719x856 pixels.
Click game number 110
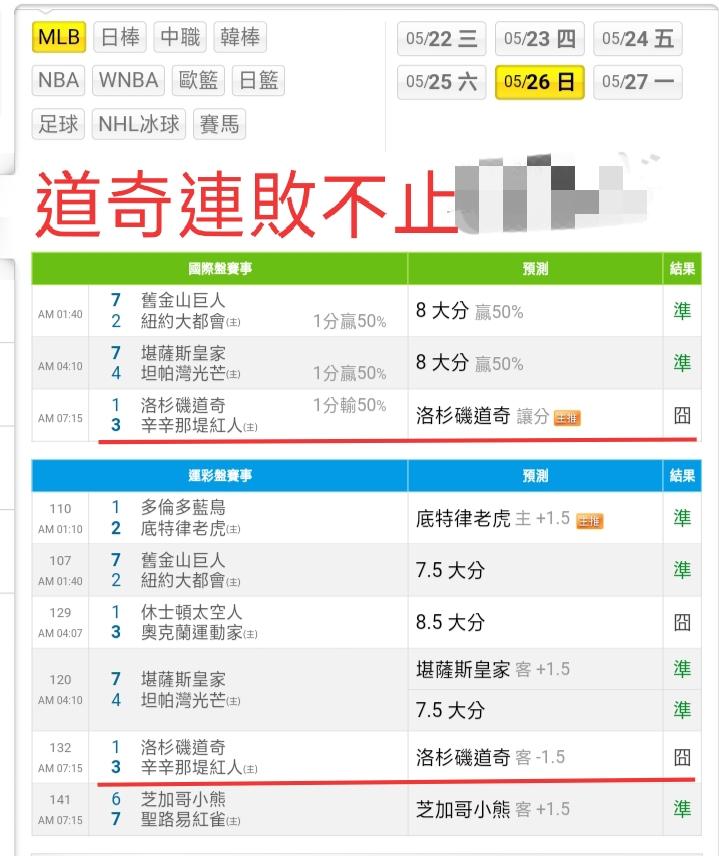tap(60, 509)
